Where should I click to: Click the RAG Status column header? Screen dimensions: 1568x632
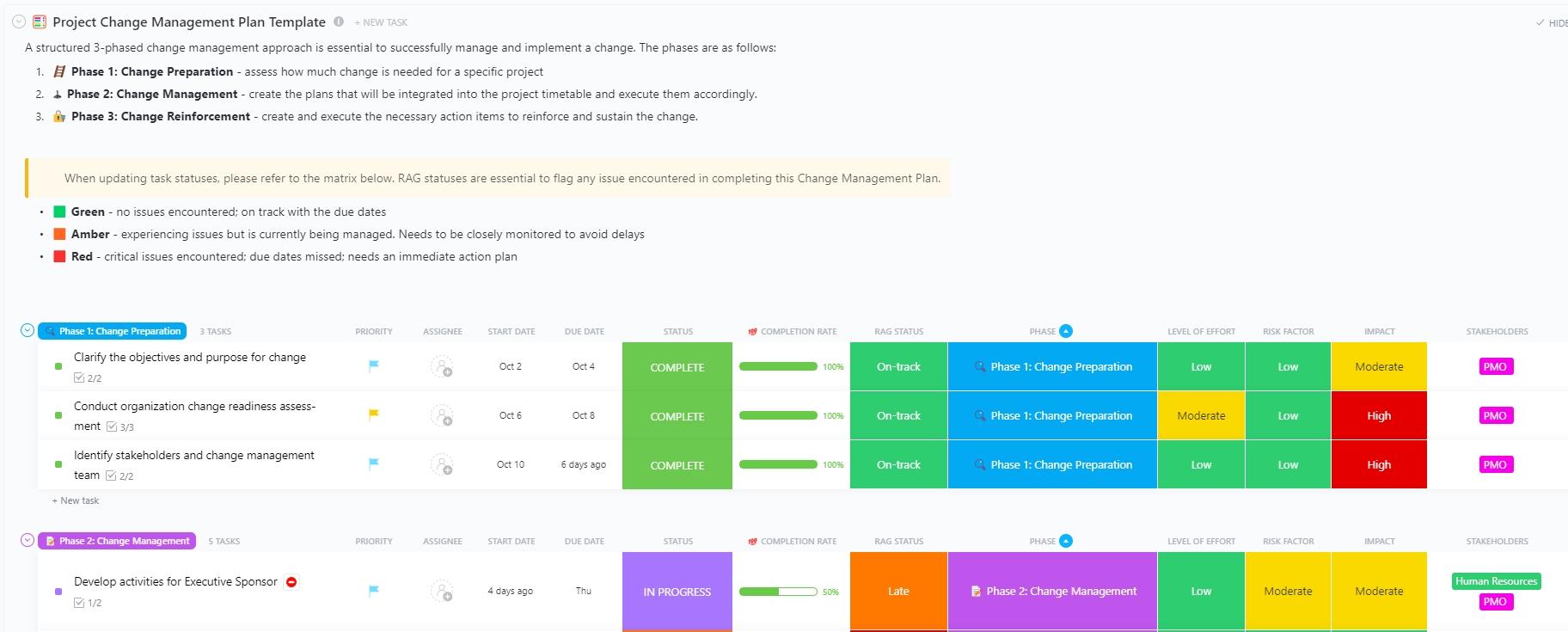pos(898,331)
